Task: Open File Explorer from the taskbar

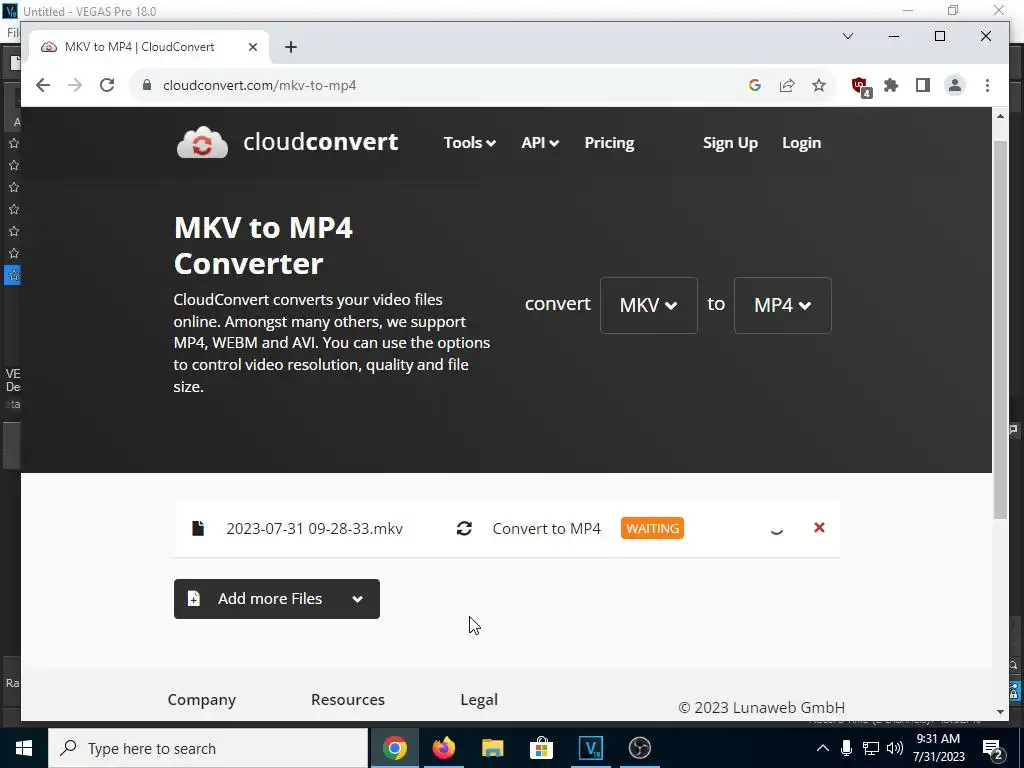Action: [x=492, y=748]
